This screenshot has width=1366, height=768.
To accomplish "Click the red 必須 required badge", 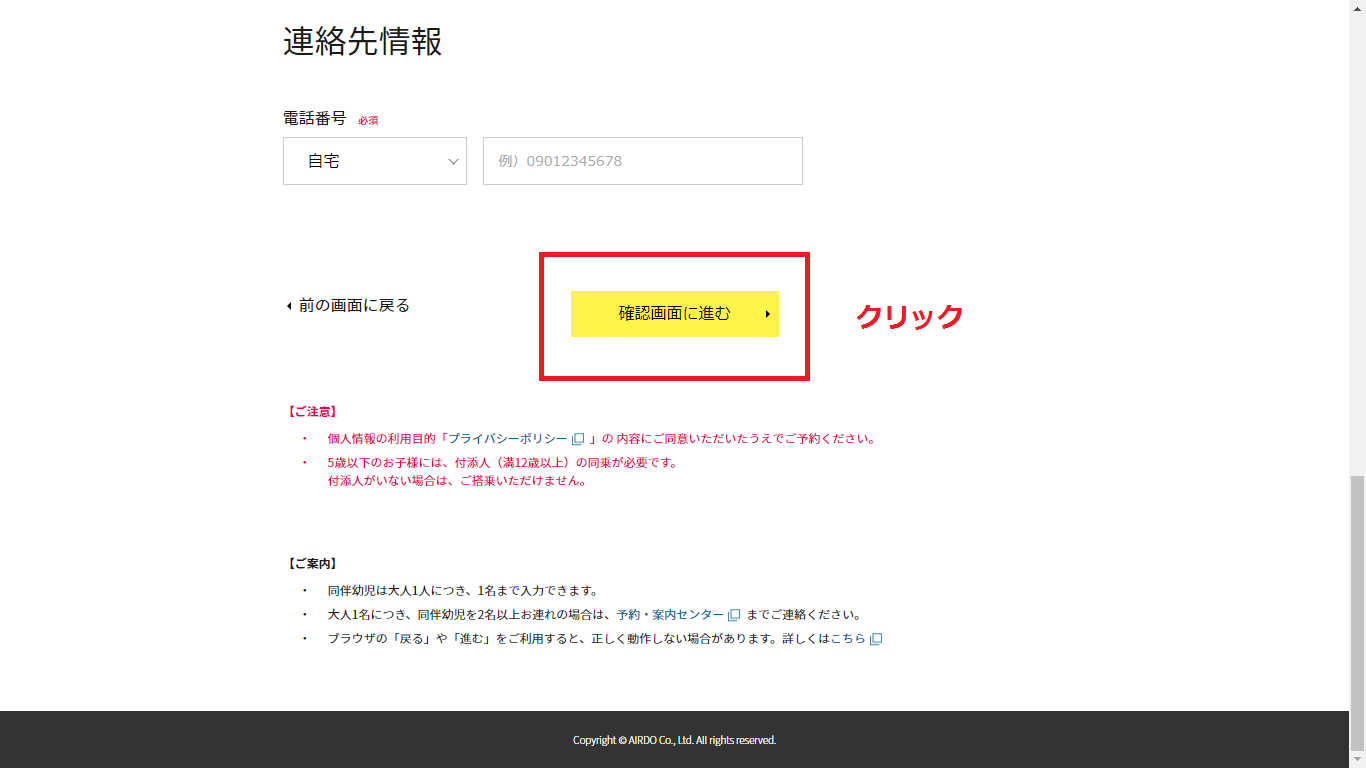I will 368,120.
